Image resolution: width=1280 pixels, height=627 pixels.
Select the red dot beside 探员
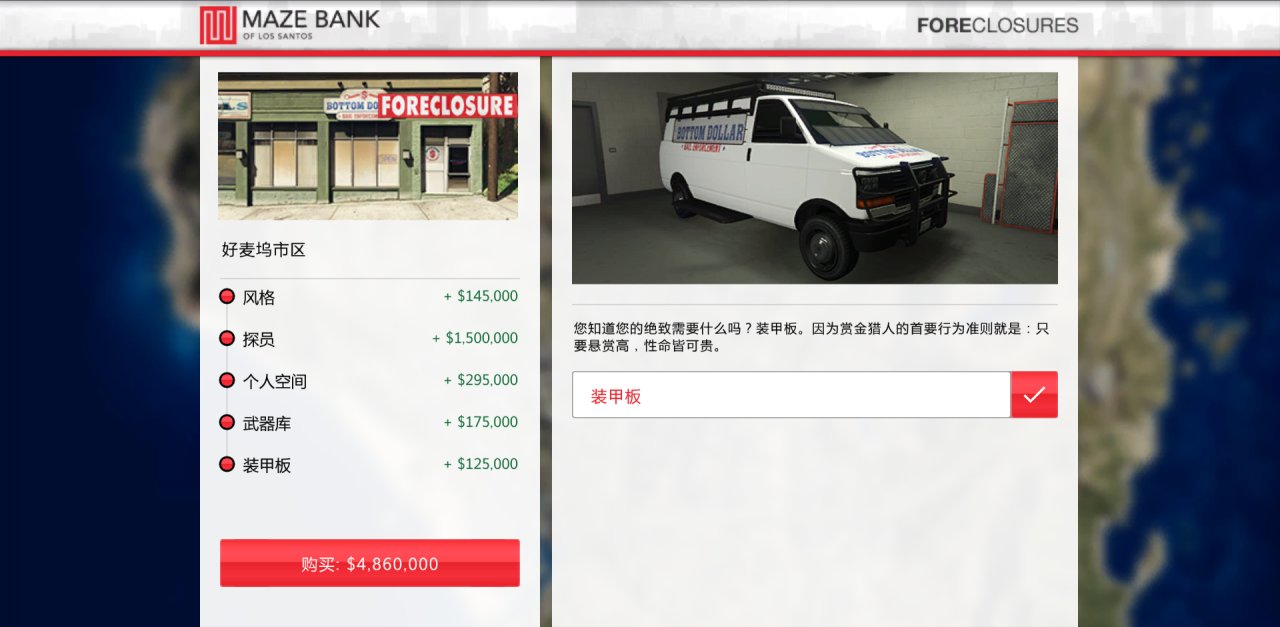[x=227, y=338]
